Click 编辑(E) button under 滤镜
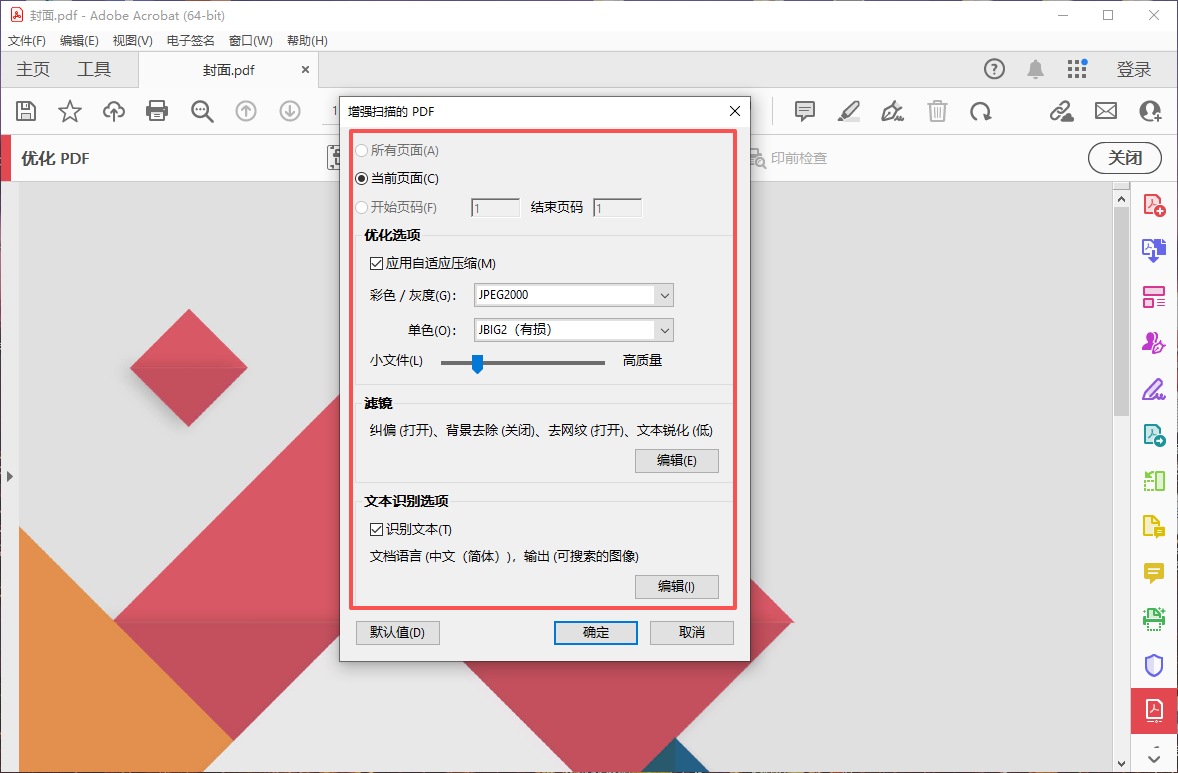 (677, 460)
